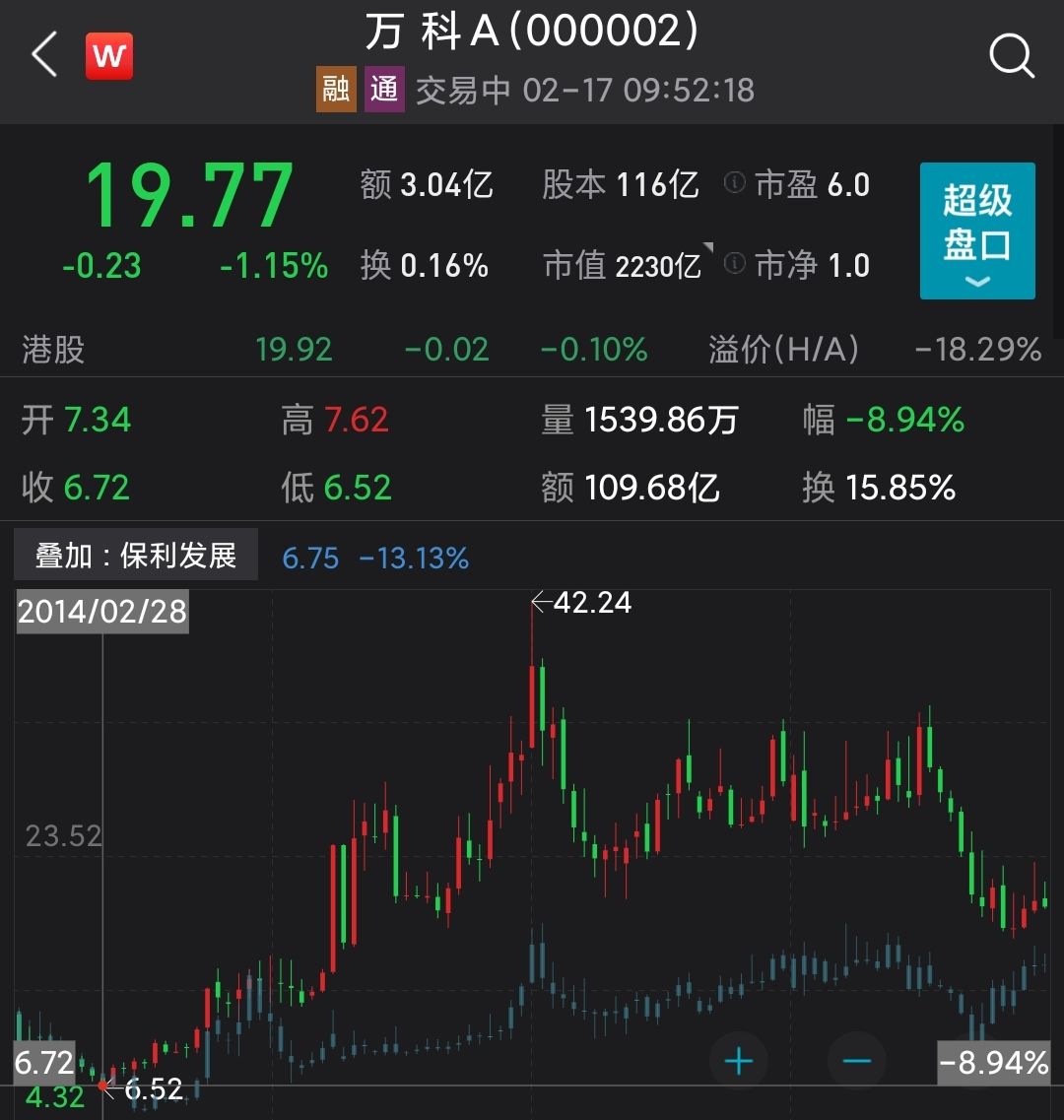Tap the -8.94% crosshair tag on chart
The width and height of the screenshot is (1064, 1120).
click(993, 1062)
